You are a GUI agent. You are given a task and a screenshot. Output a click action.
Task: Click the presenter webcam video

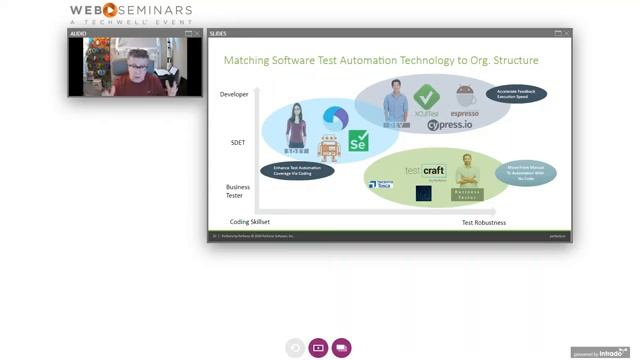135,67
